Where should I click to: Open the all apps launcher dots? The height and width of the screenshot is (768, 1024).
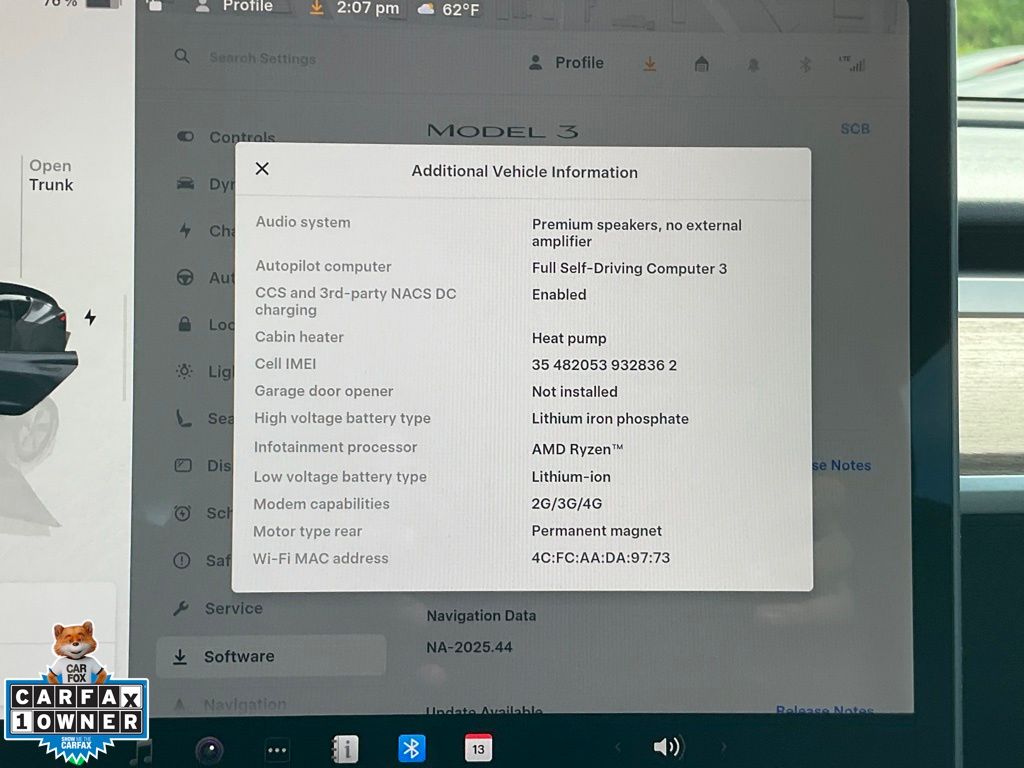point(277,749)
